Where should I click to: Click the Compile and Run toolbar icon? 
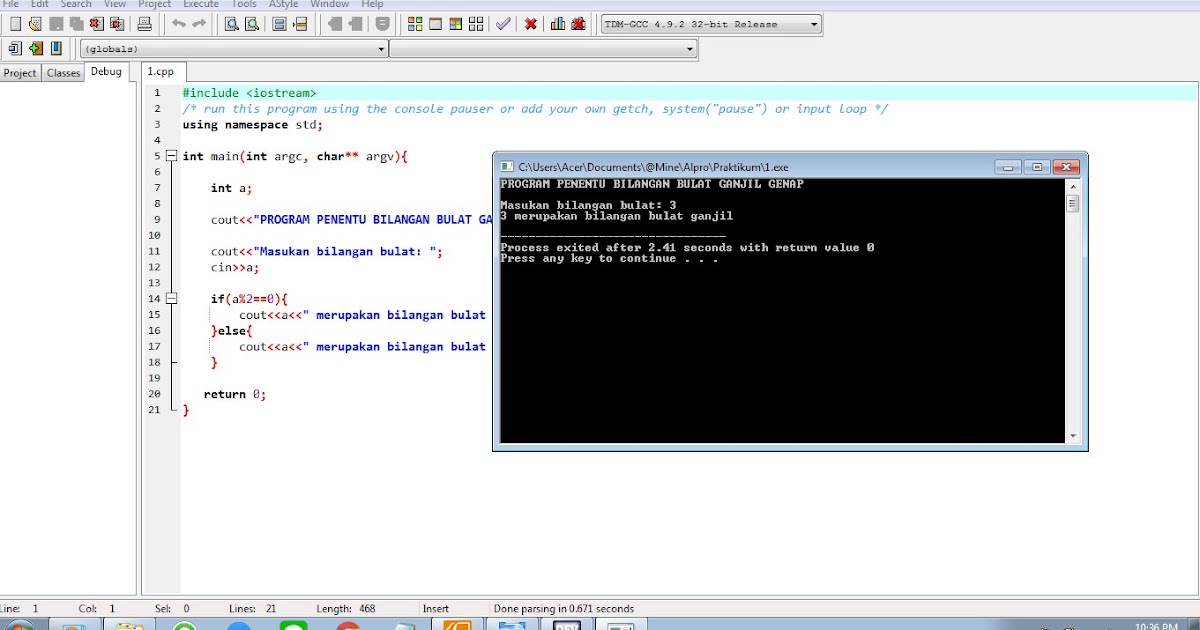(456, 24)
